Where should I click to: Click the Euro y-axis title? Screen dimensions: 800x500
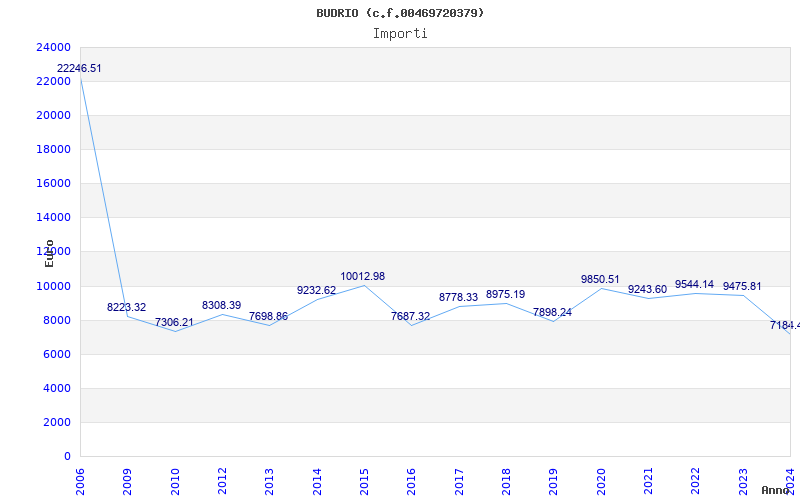pos(49,253)
